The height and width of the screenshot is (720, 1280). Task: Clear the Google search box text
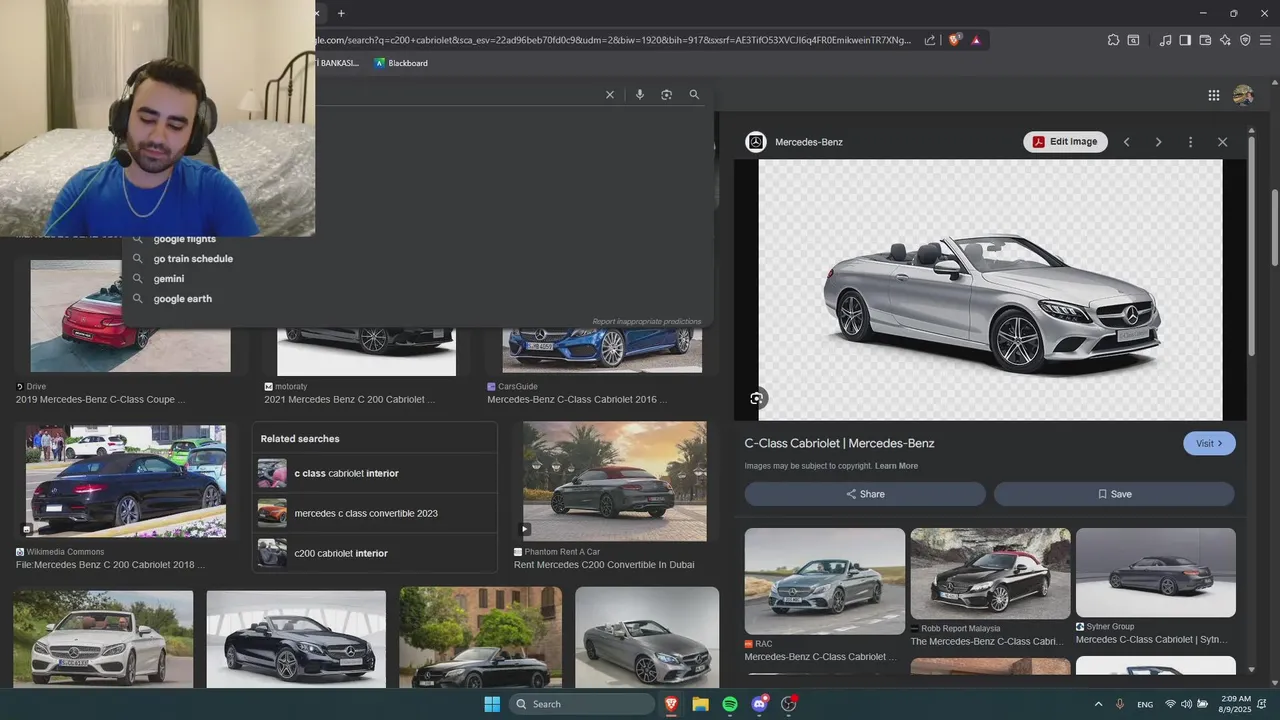[609, 95]
